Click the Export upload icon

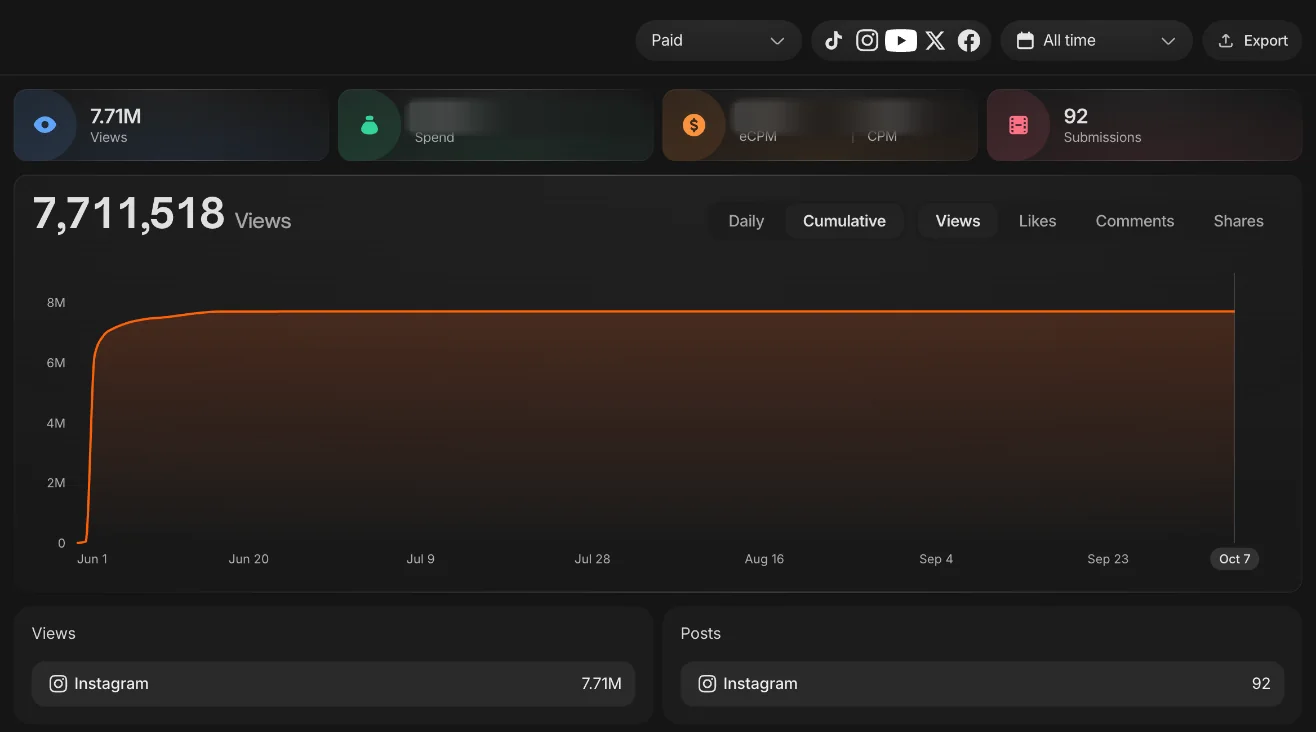point(1225,41)
